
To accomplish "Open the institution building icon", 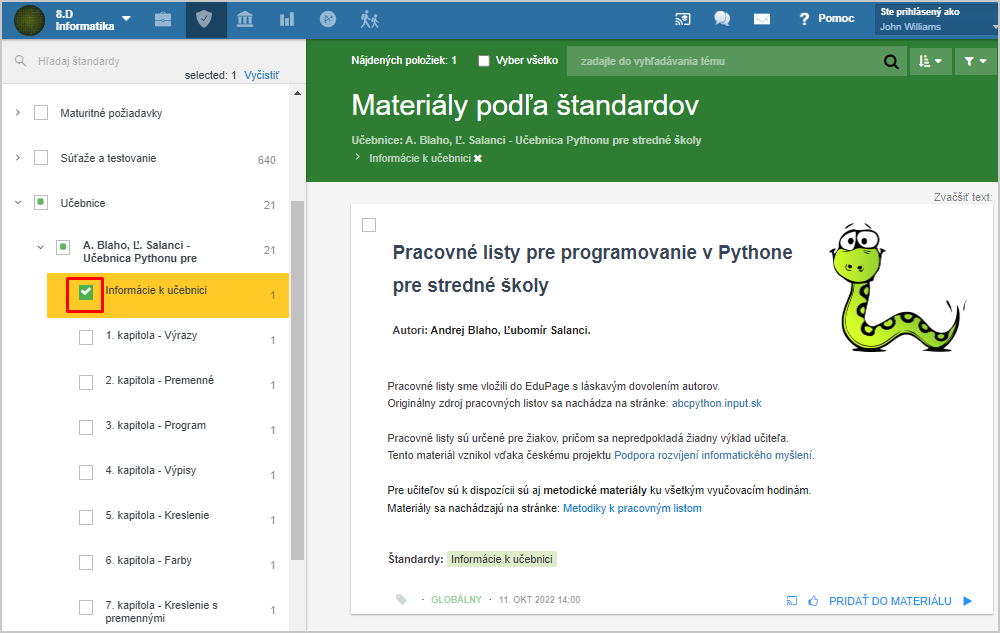I will point(245,20).
